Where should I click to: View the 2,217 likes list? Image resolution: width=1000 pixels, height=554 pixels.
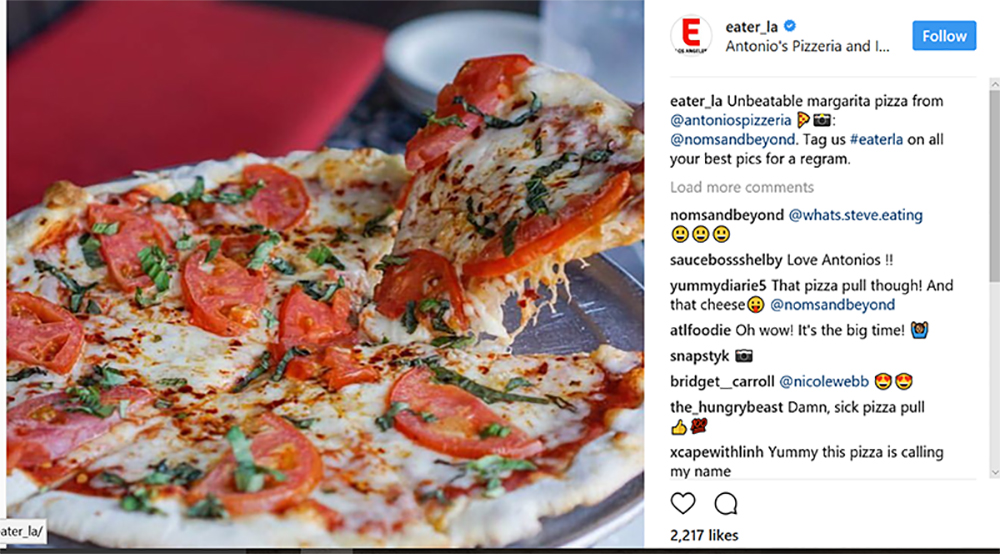click(x=704, y=535)
